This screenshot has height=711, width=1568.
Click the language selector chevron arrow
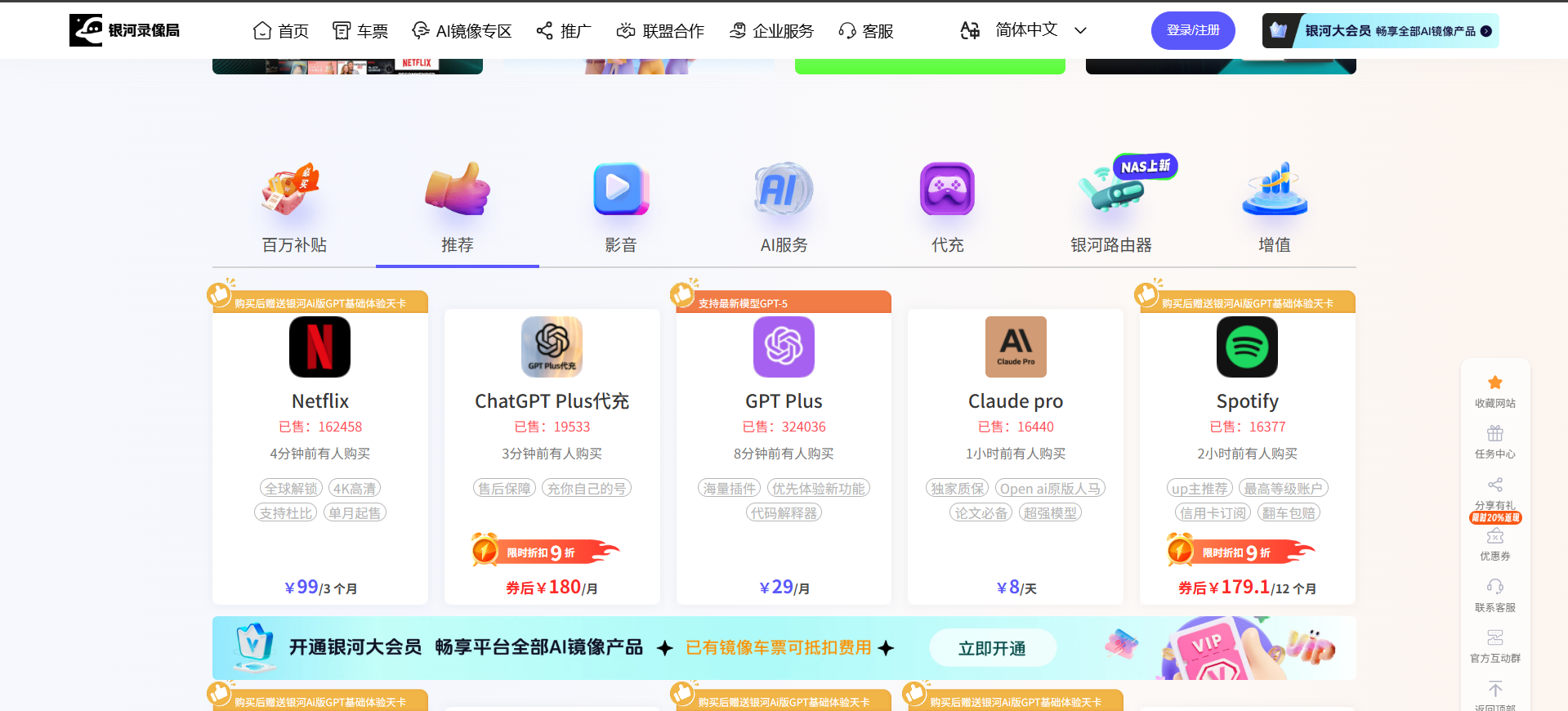1080,30
